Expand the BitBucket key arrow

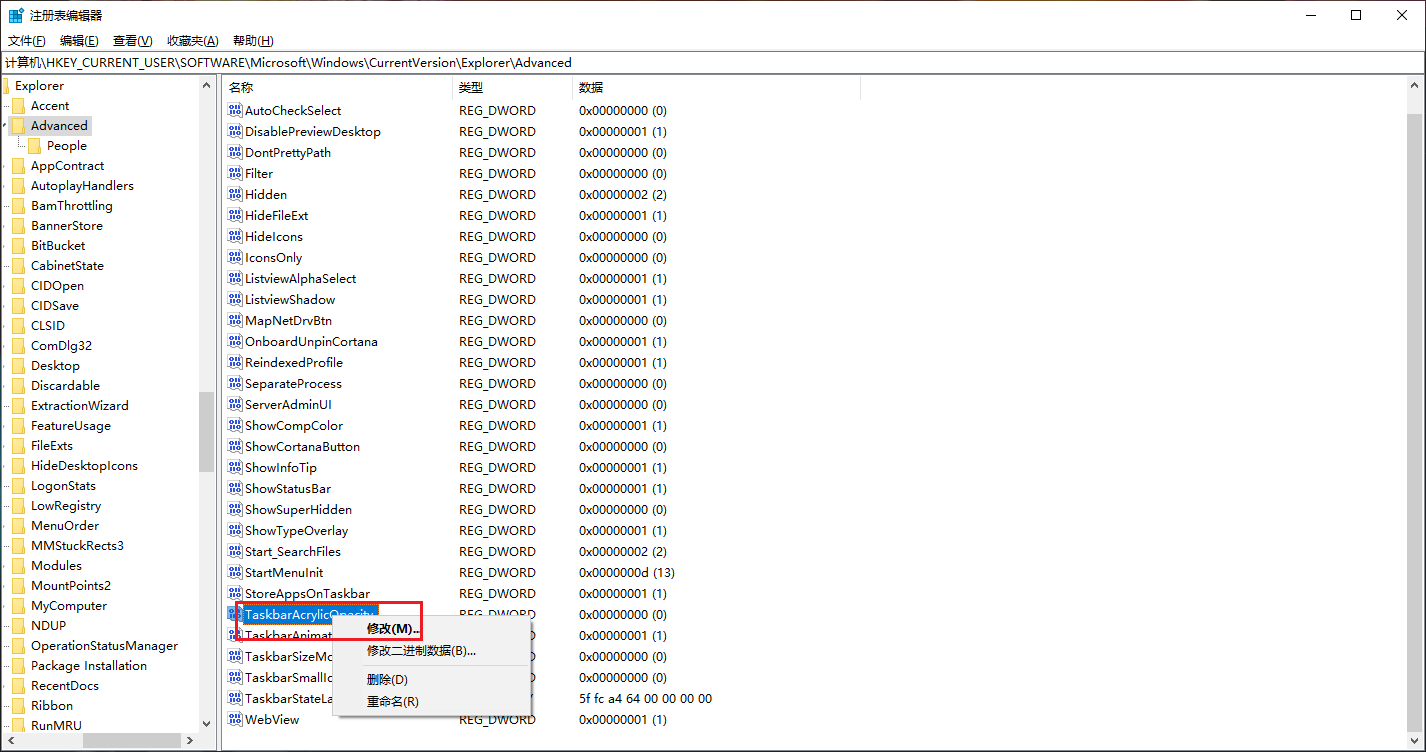coord(5,246)
